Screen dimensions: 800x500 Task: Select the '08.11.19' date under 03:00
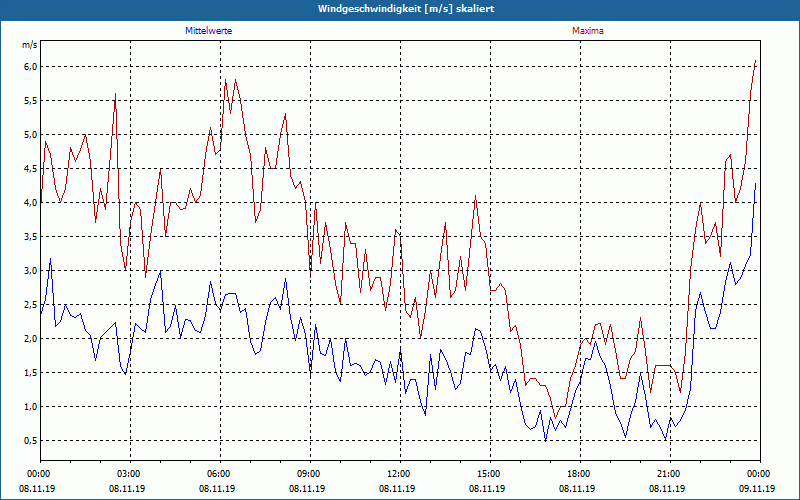click(x=127, y=488)
